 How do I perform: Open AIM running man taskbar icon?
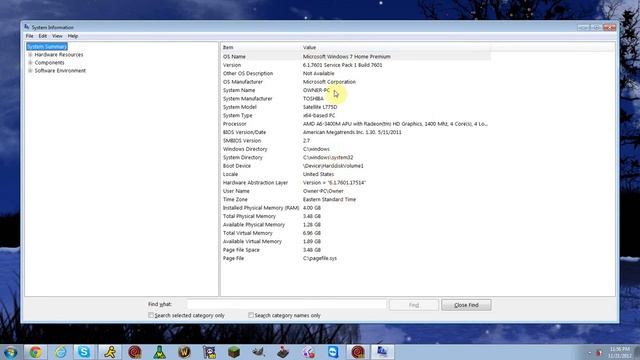coord(109,352)
